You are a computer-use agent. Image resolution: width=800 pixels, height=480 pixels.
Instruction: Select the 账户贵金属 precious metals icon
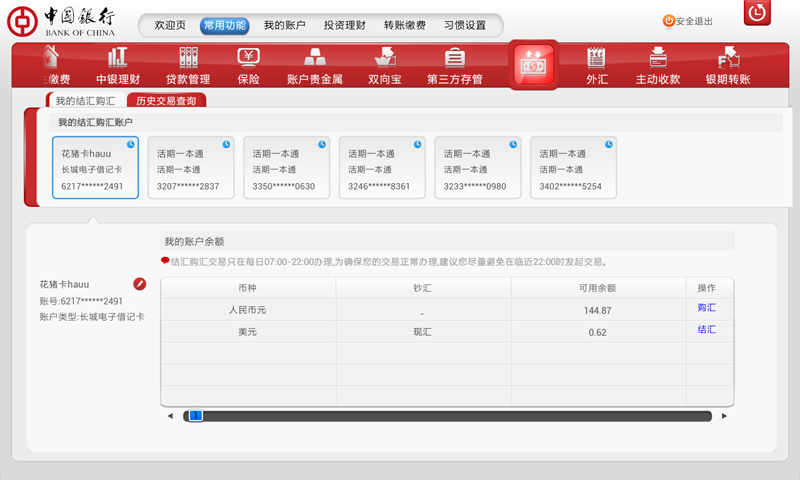[x=315, y=65]
